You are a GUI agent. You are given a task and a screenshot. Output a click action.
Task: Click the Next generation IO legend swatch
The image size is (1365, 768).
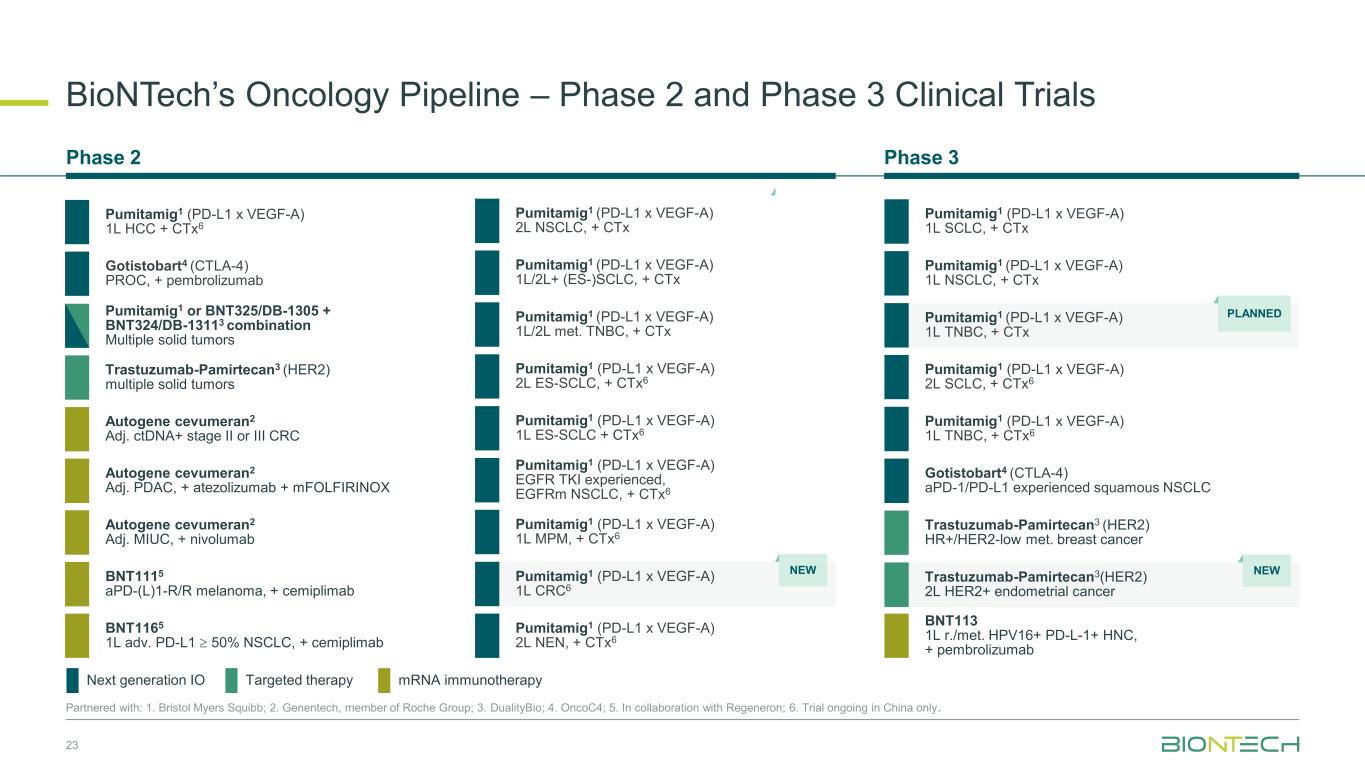pos(72,681)
